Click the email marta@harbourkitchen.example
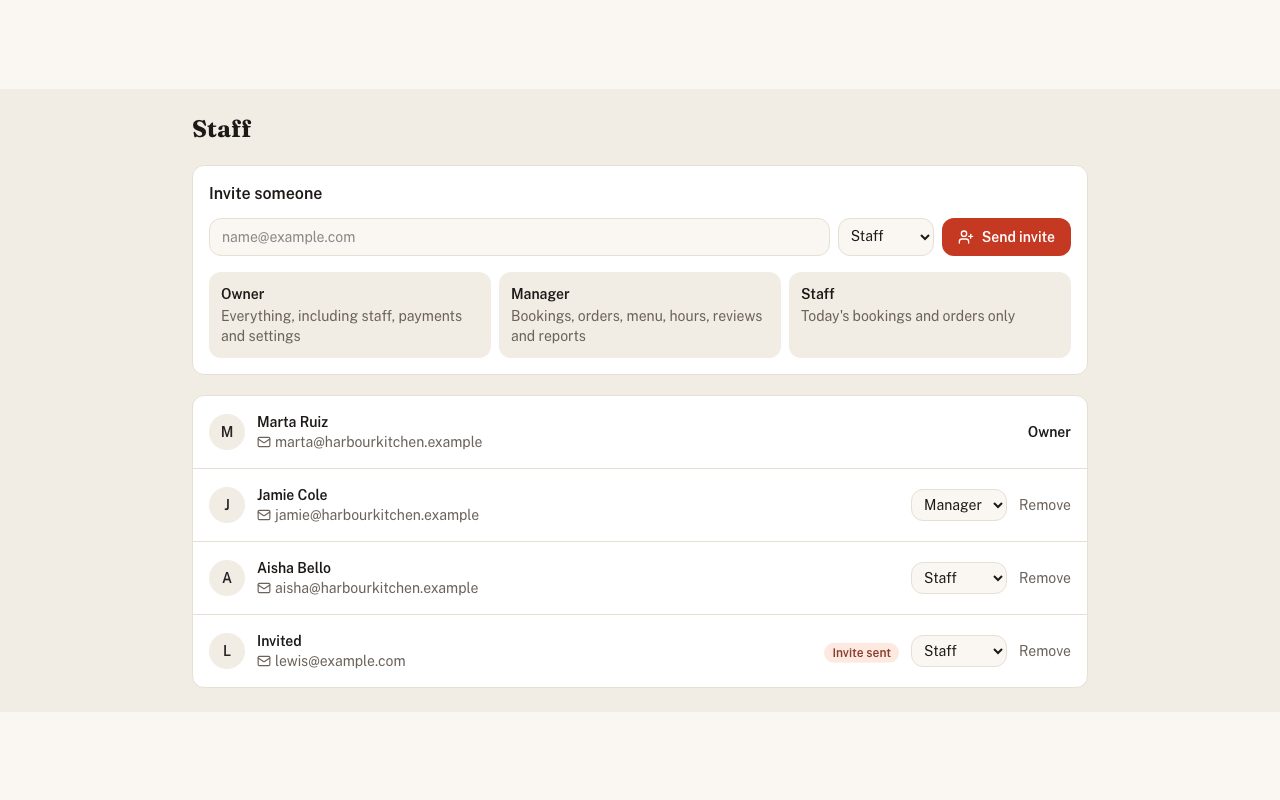Viewport: 1280px width, 800px height. (378, 442)
